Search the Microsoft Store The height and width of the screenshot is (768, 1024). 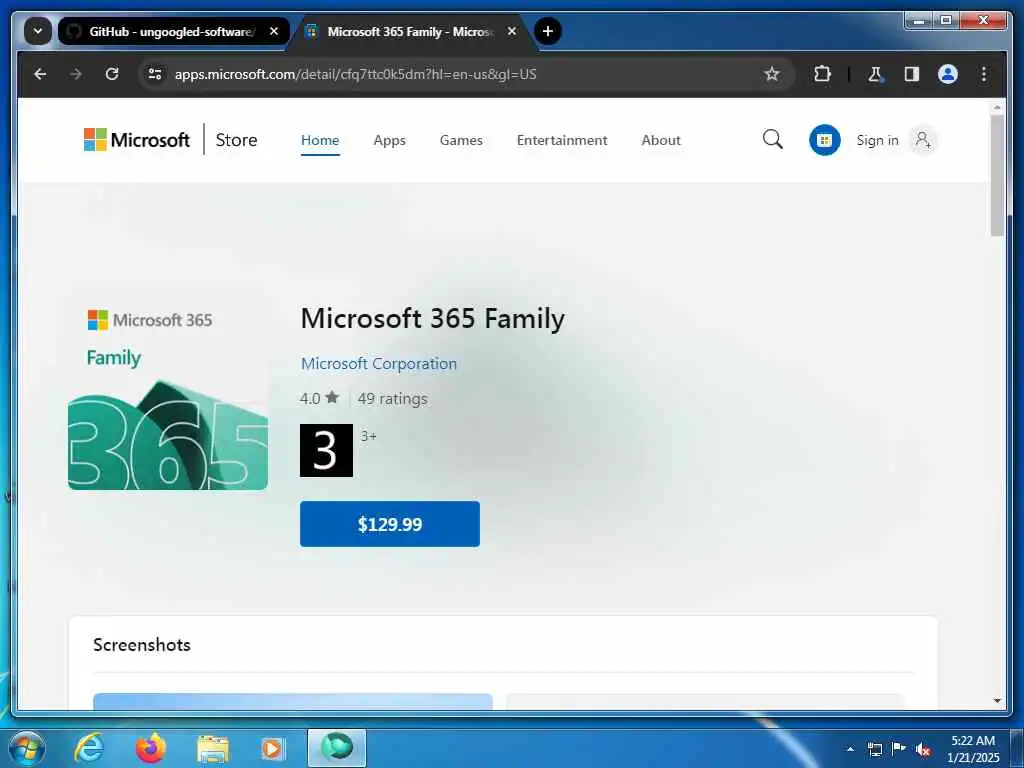(x=773, y=139)
